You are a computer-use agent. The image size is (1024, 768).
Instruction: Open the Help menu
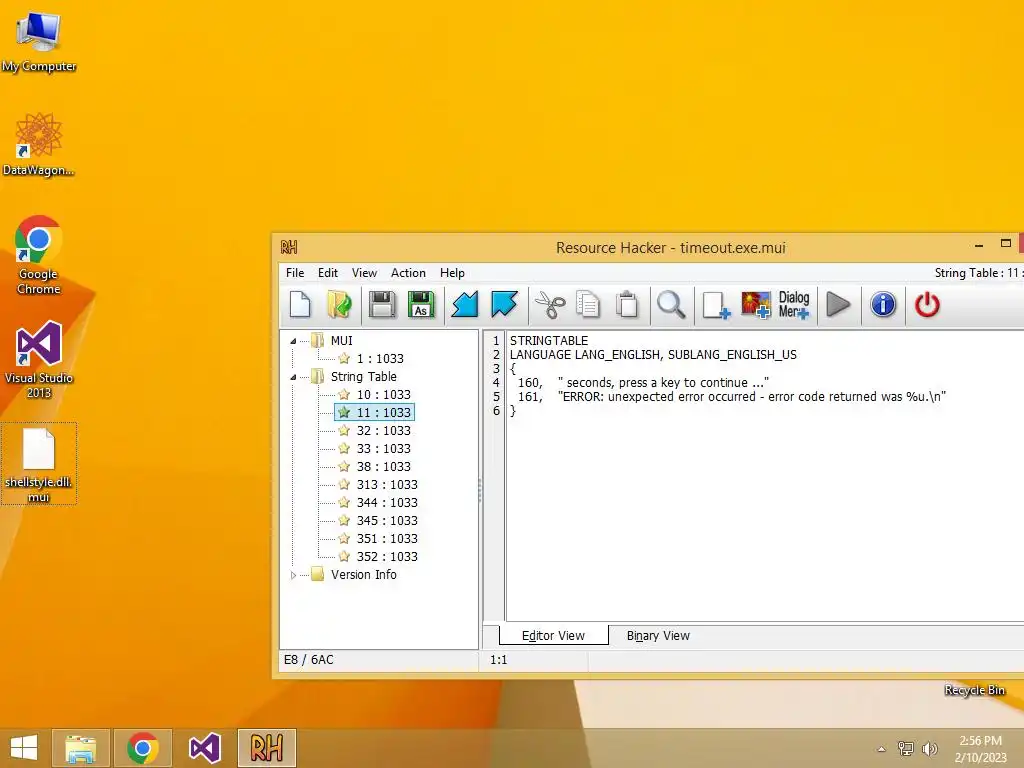pyautogui.click(x=452, y=273)
